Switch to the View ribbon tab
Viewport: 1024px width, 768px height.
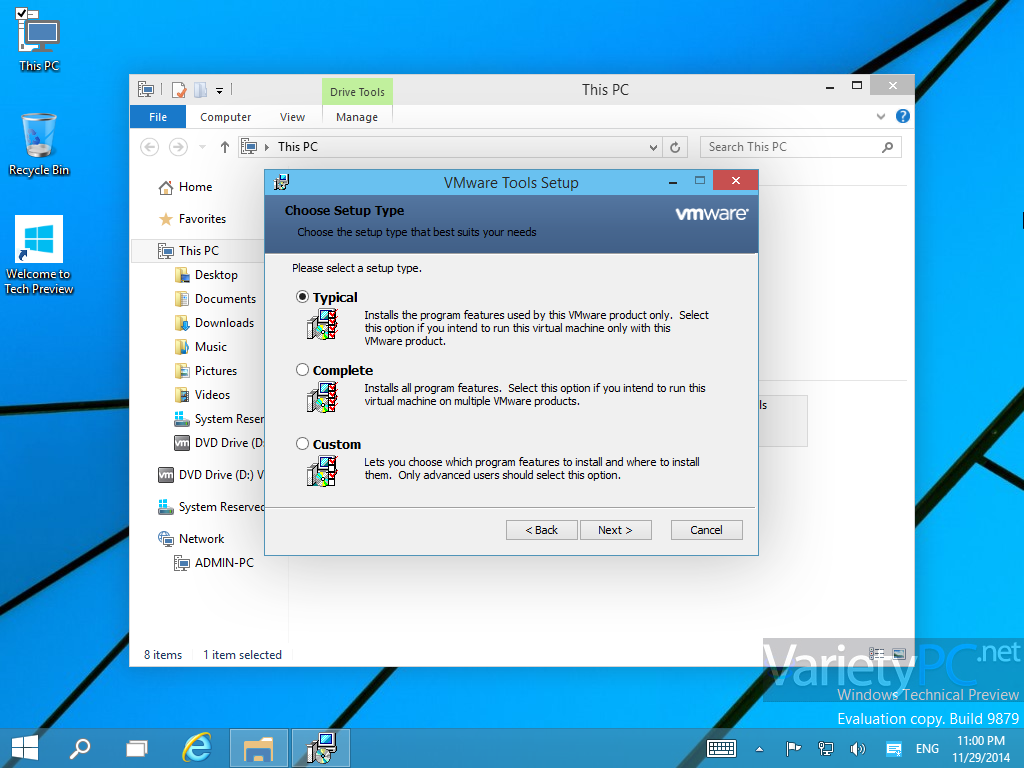tap(292, 116)
